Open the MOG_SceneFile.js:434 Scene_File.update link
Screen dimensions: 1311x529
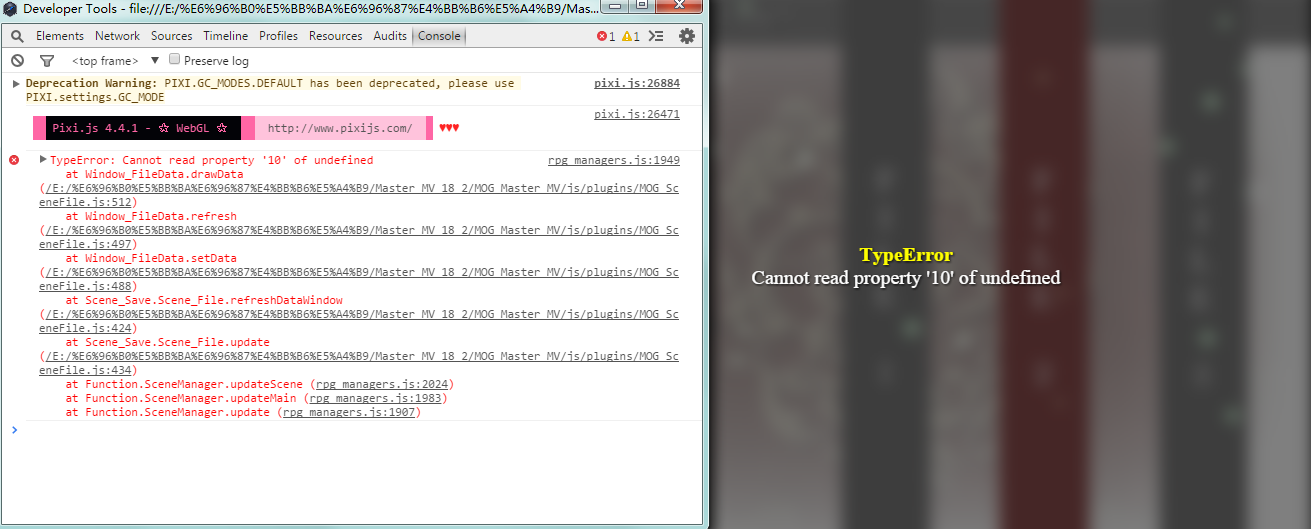click(x=360, y=363)
